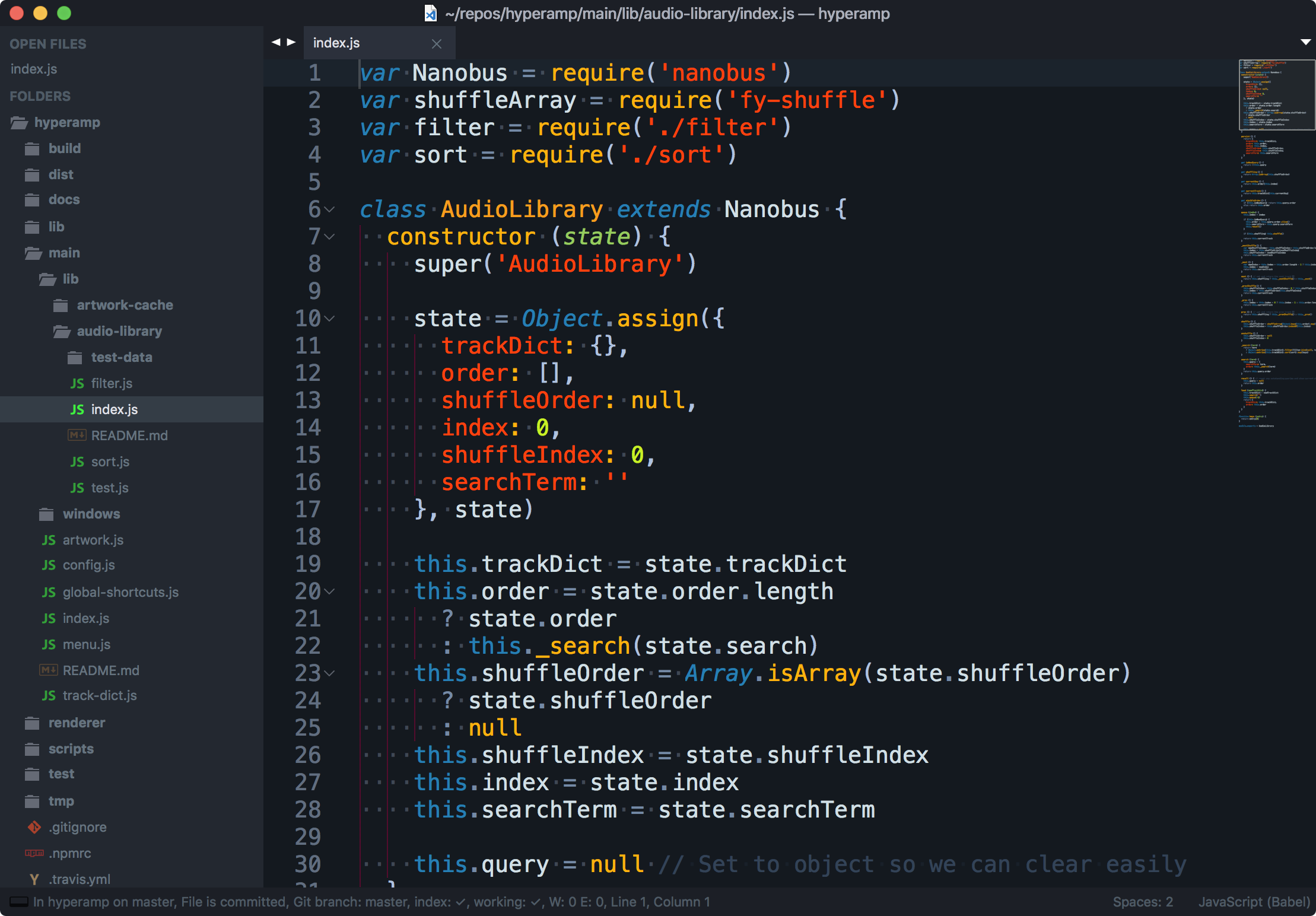The height and width of the screenshot is (916, 1316).
Task: Open the tab overflow dropdown at top right
Action: 1305,42
